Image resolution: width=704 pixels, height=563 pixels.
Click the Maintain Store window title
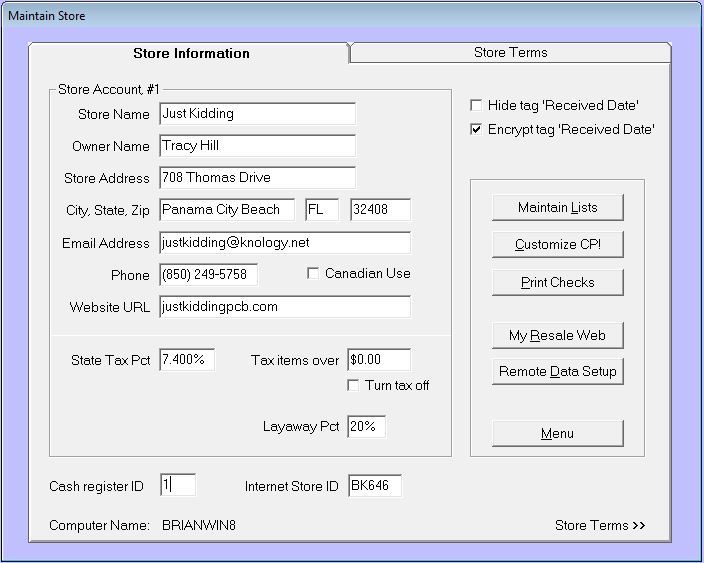point(47,16)
